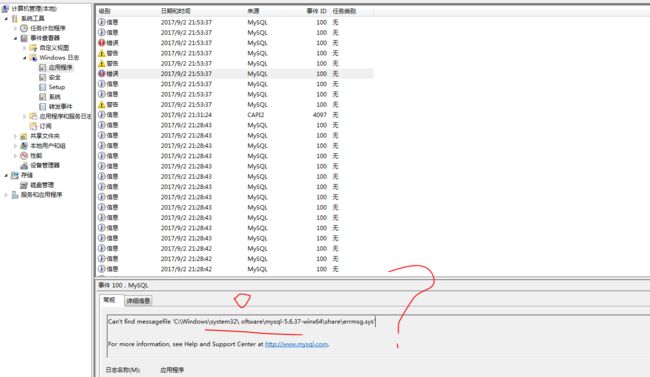Click the Can't find messagefile description text box

tap(378, 336)
